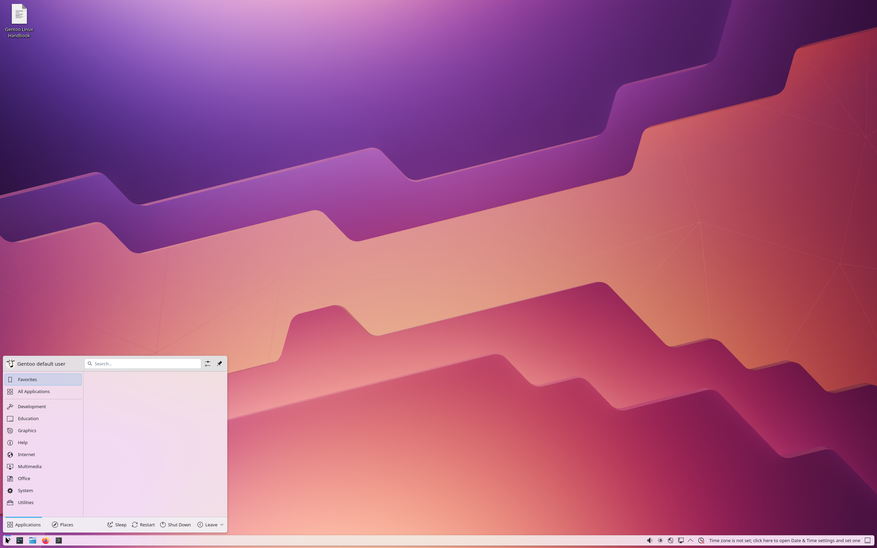Click the application launcher button in taskbar

click(7, 541)
